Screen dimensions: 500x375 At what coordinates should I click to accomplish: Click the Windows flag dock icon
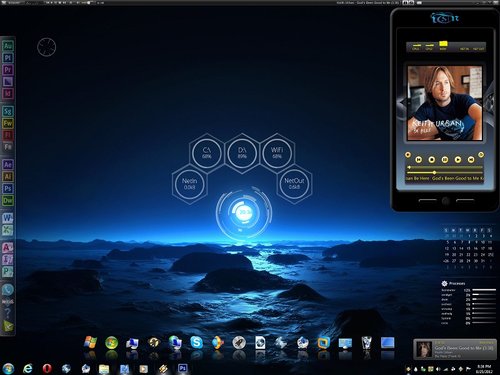tap(90, 342)
